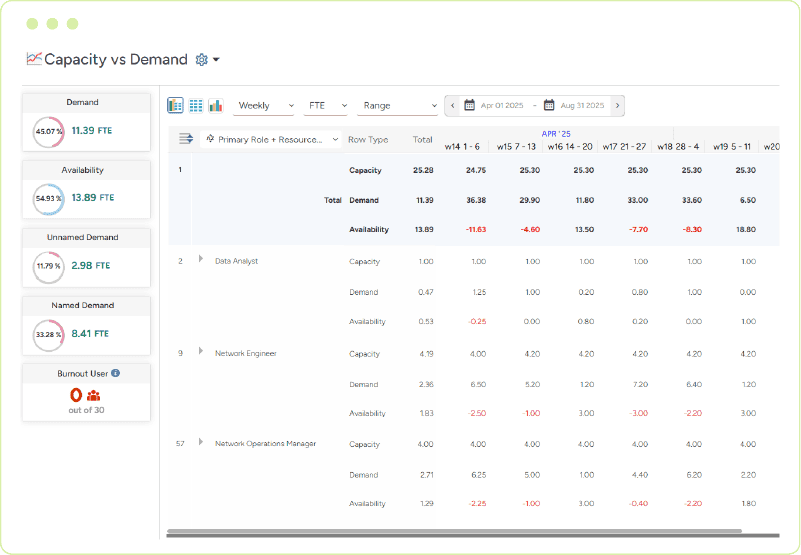801x555 pixels.
Task: Click the w14 1 - 6 week column header
Action: pos(462,147)
